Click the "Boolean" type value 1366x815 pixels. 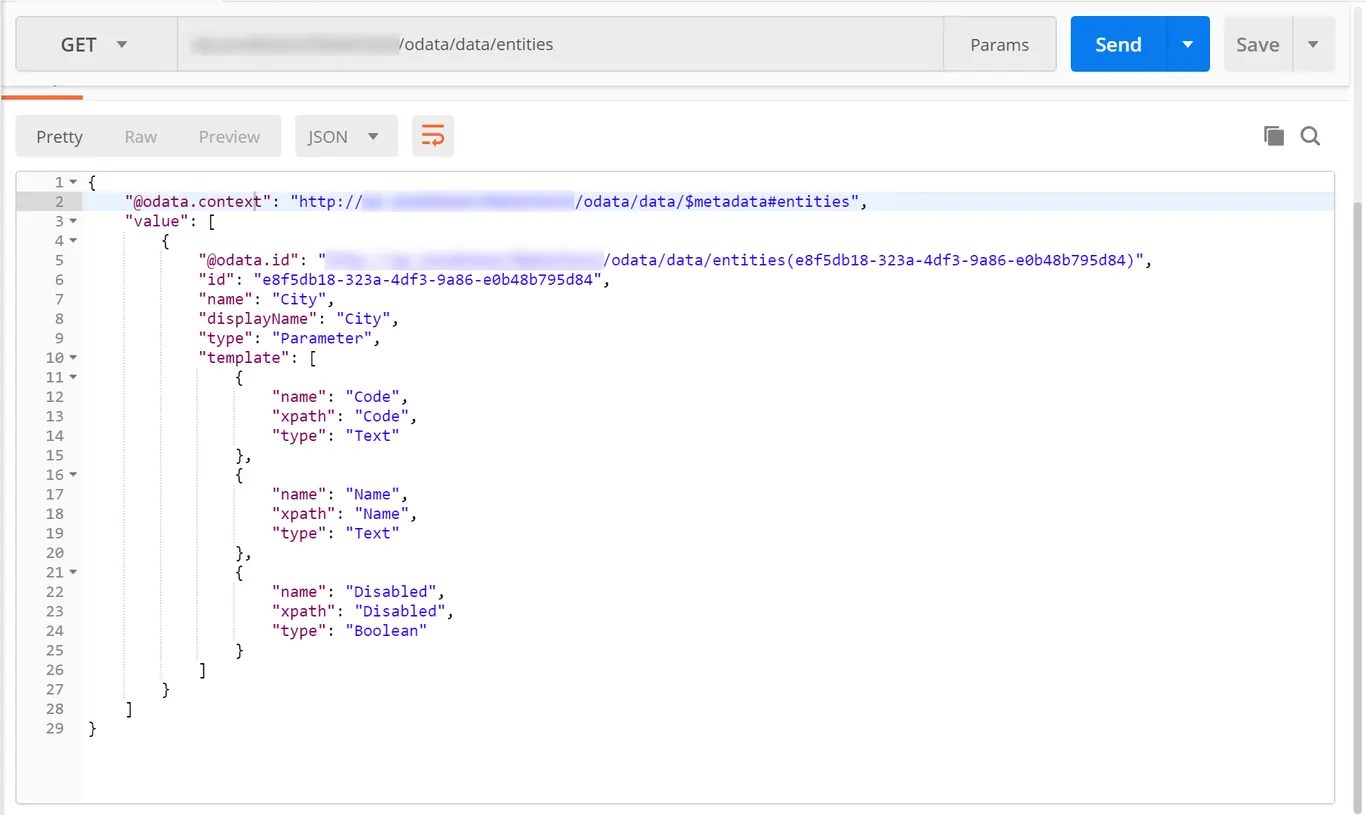pos(386,631)
